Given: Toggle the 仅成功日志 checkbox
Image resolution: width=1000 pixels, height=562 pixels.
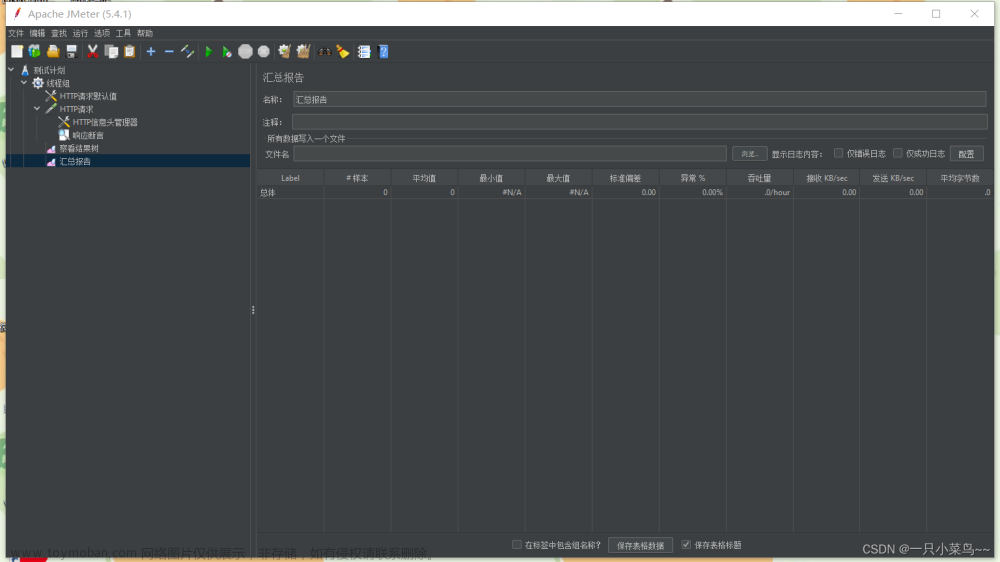Looking at the screenshot, I should [x=897, y=153].
